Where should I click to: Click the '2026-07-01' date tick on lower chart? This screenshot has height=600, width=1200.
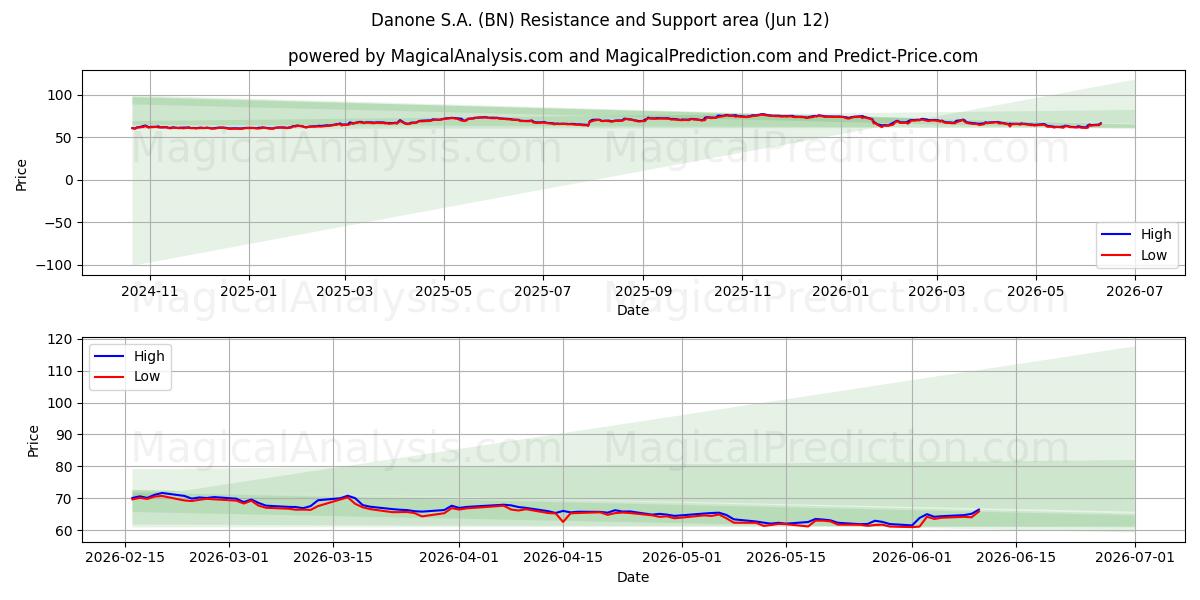click(x=1135, y=557)
